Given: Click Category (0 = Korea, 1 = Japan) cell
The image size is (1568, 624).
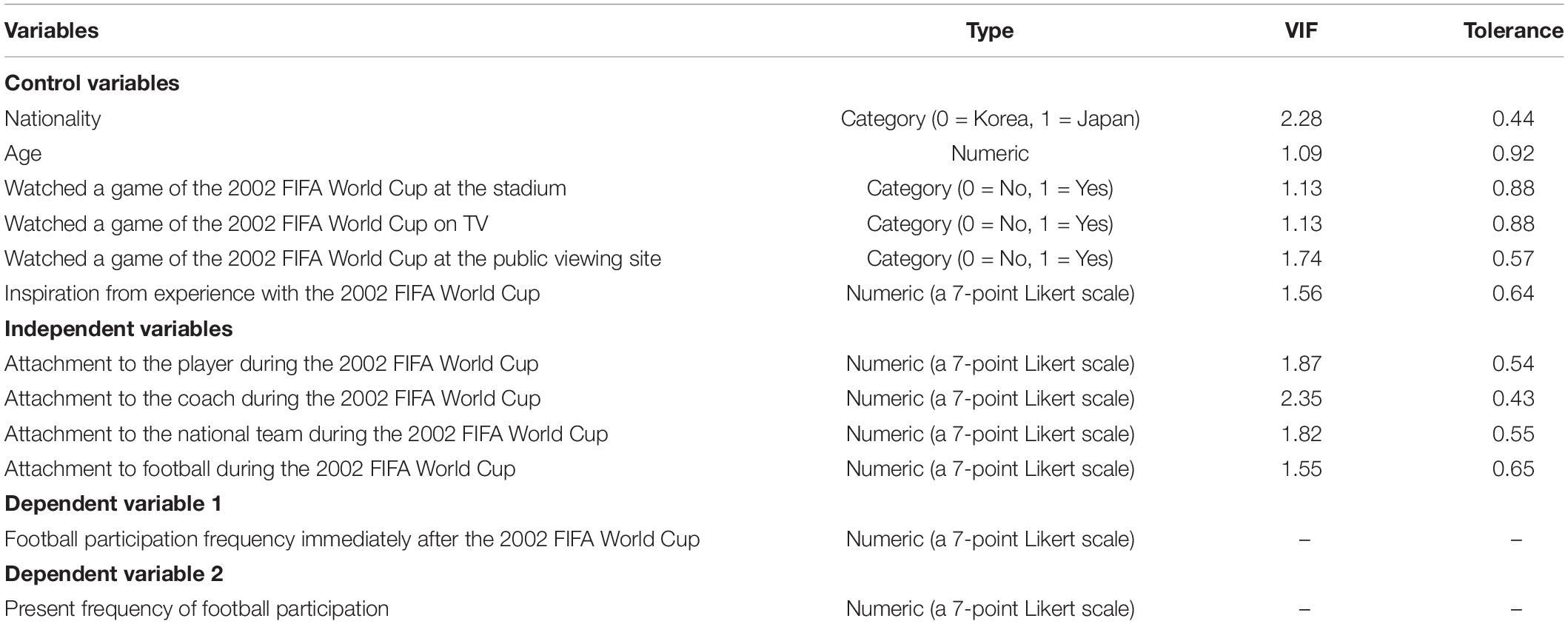Looking at the screenshot, I should pyautogui.click(x=990, y=118).
